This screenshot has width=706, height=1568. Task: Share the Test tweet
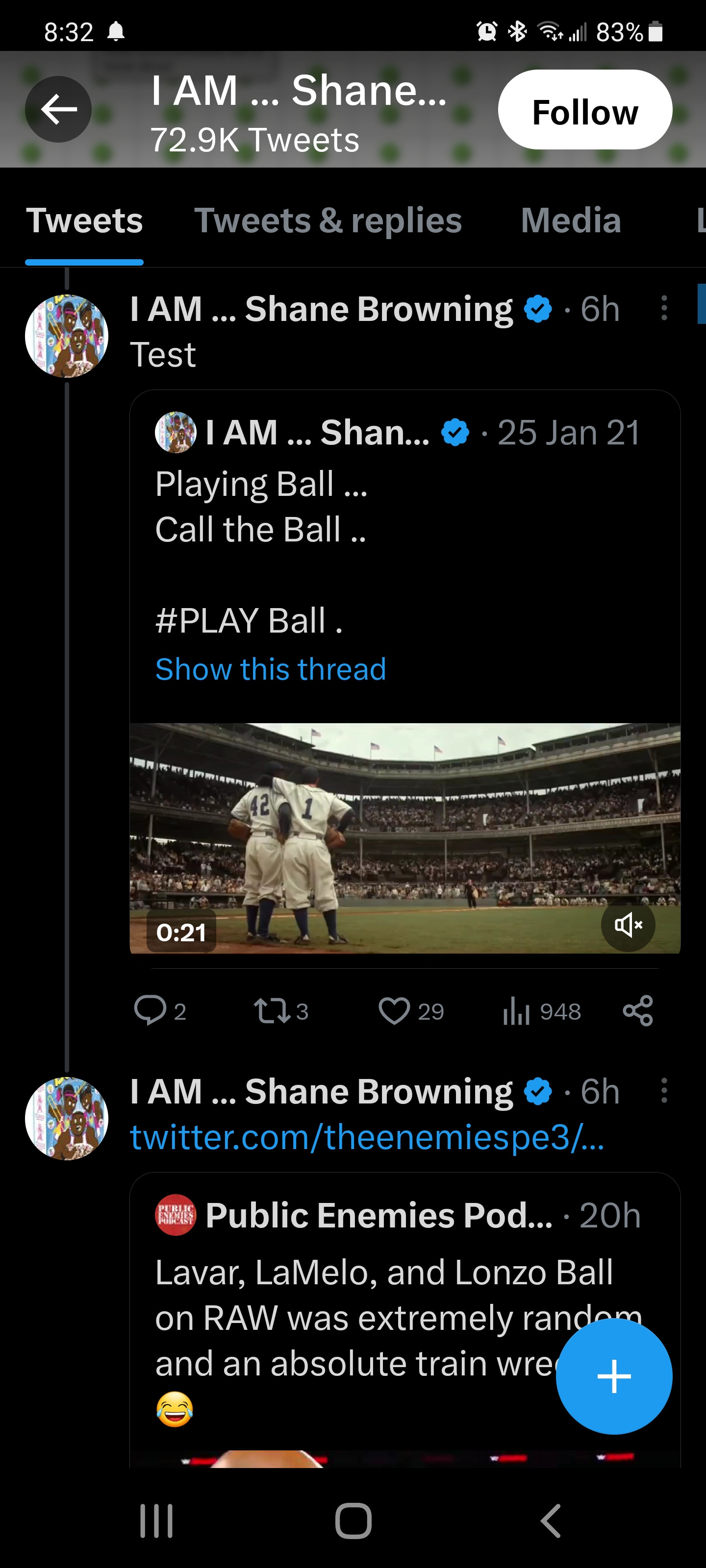638,1010
